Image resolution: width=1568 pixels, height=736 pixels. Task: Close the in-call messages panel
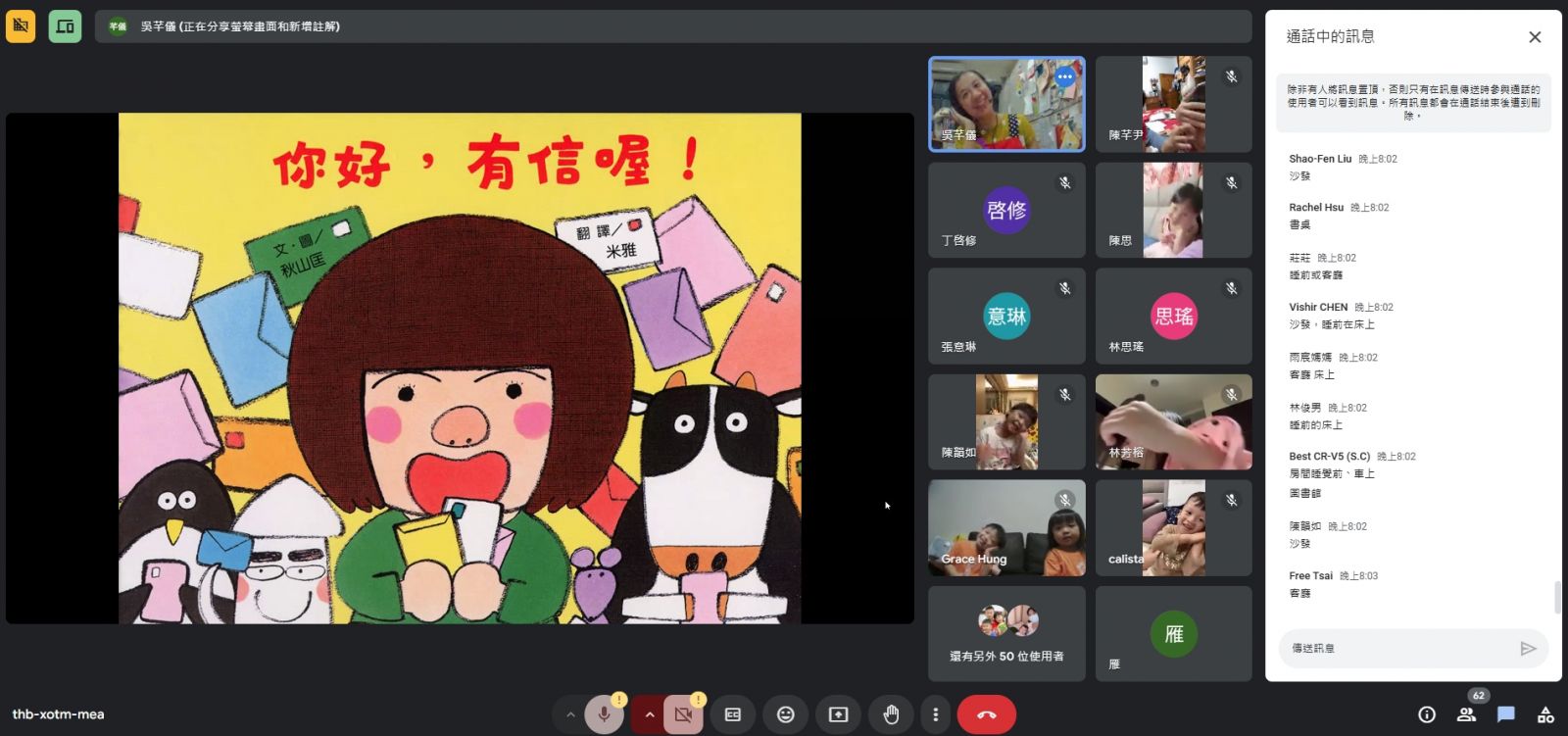pyautogui.click(x=1535, y=37)
